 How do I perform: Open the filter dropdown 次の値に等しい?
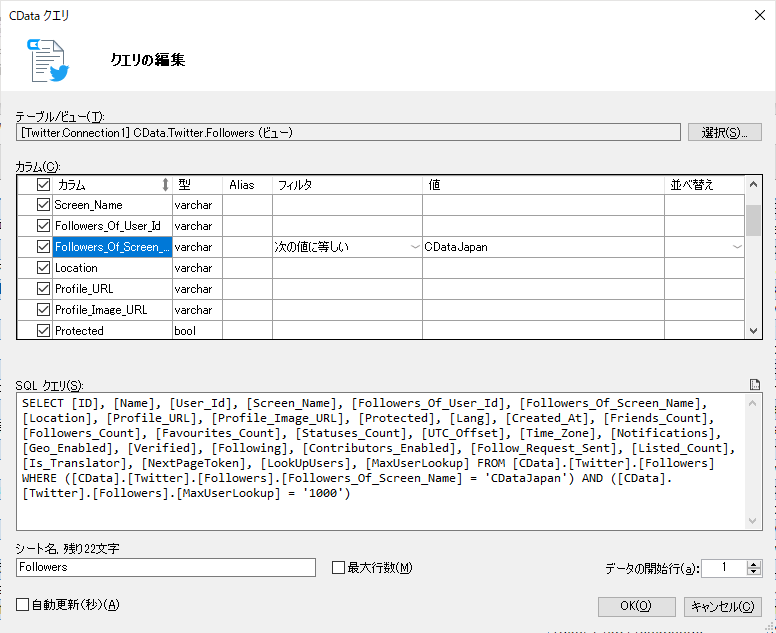415,246
